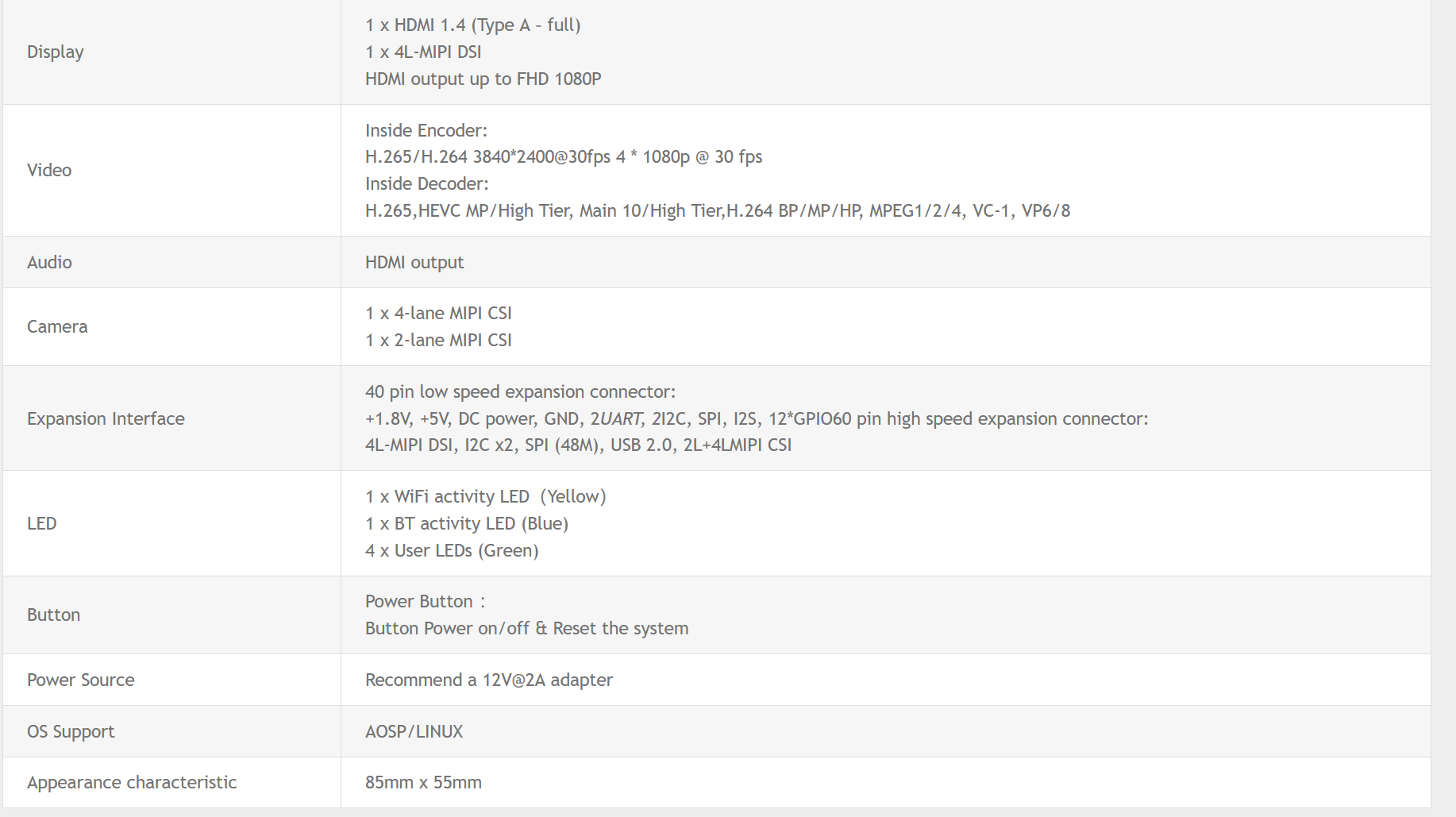Click the Video row label
This screenshot has width=1456, height=817.
49,170
